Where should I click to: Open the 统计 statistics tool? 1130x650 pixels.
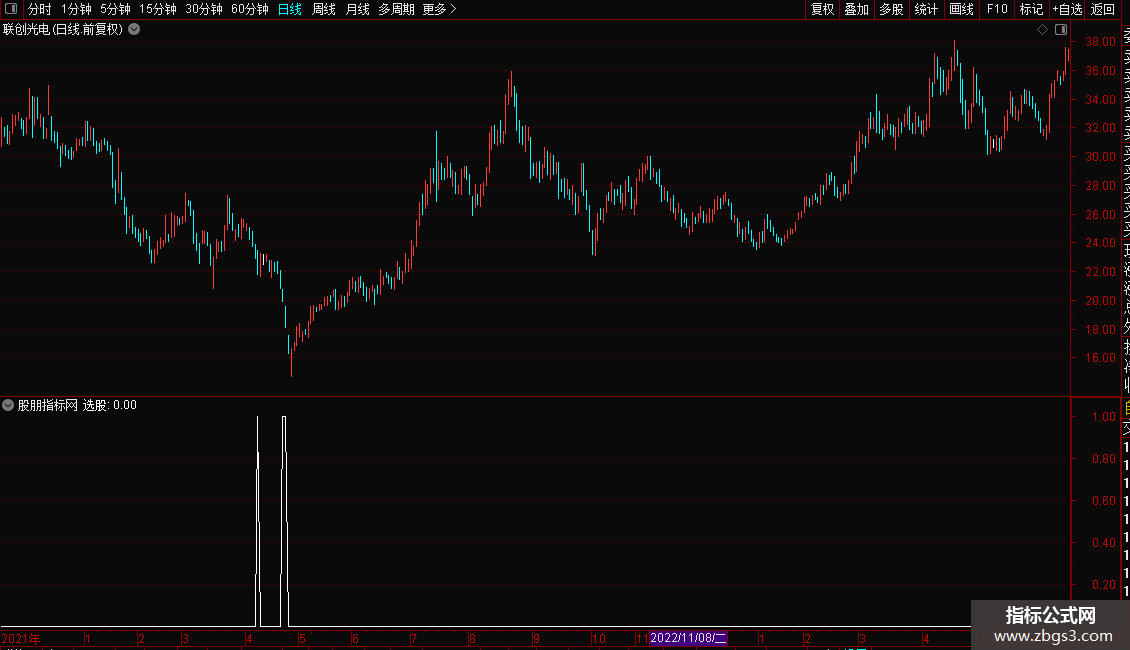pos(926,9)
